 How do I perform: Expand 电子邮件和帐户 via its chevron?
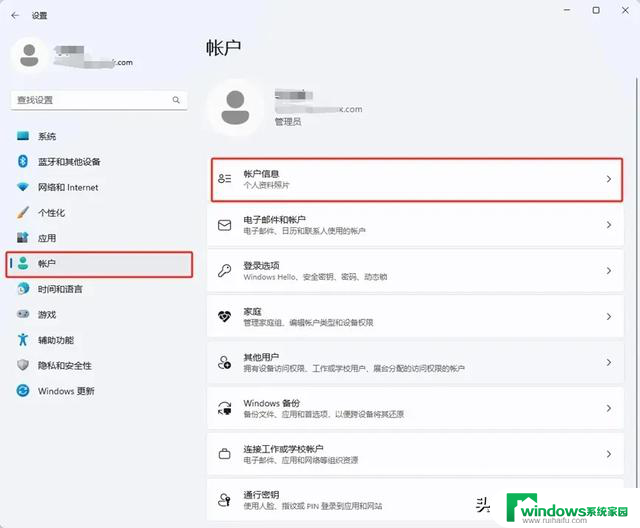coord(609,225)
